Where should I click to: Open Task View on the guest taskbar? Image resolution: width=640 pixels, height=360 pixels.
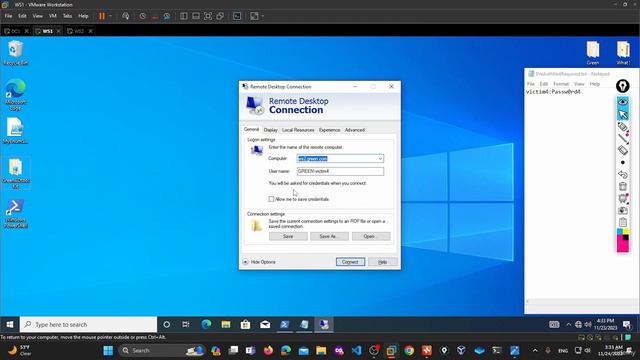click(x=186, y=324)
